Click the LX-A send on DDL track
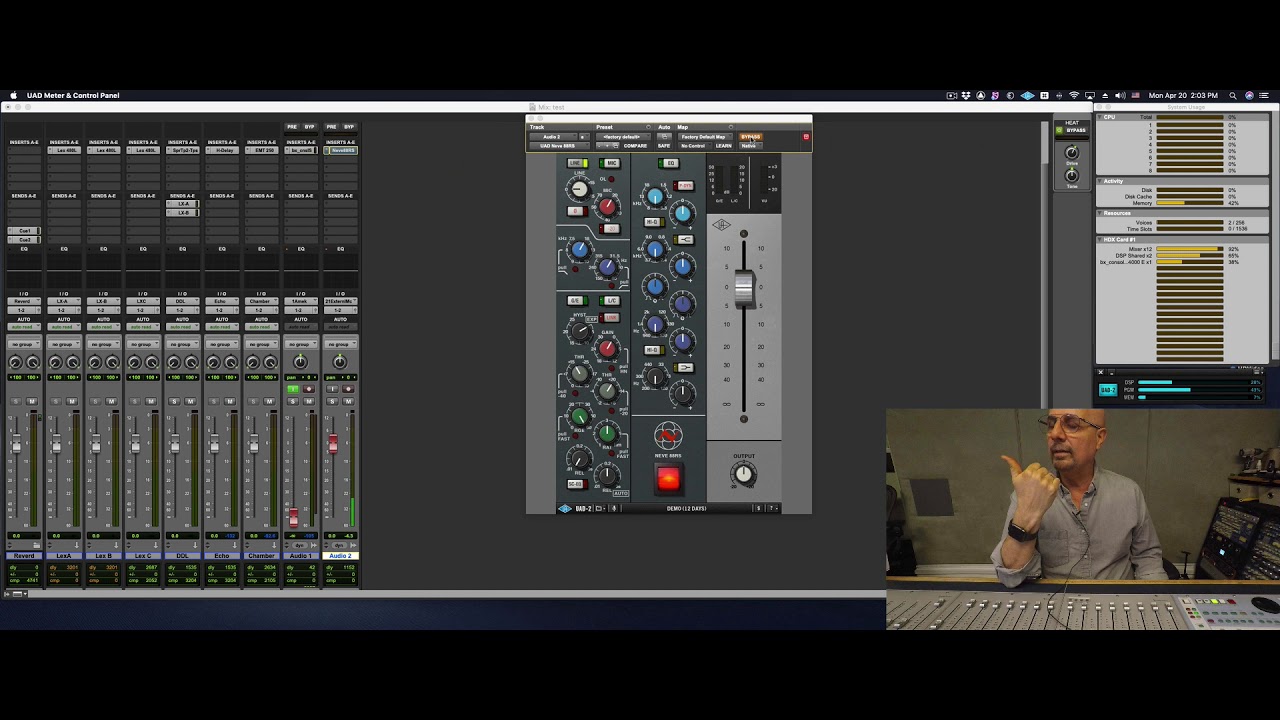Image resolution: width=1280 pixels, height=720 pixels. pos(182,204)
